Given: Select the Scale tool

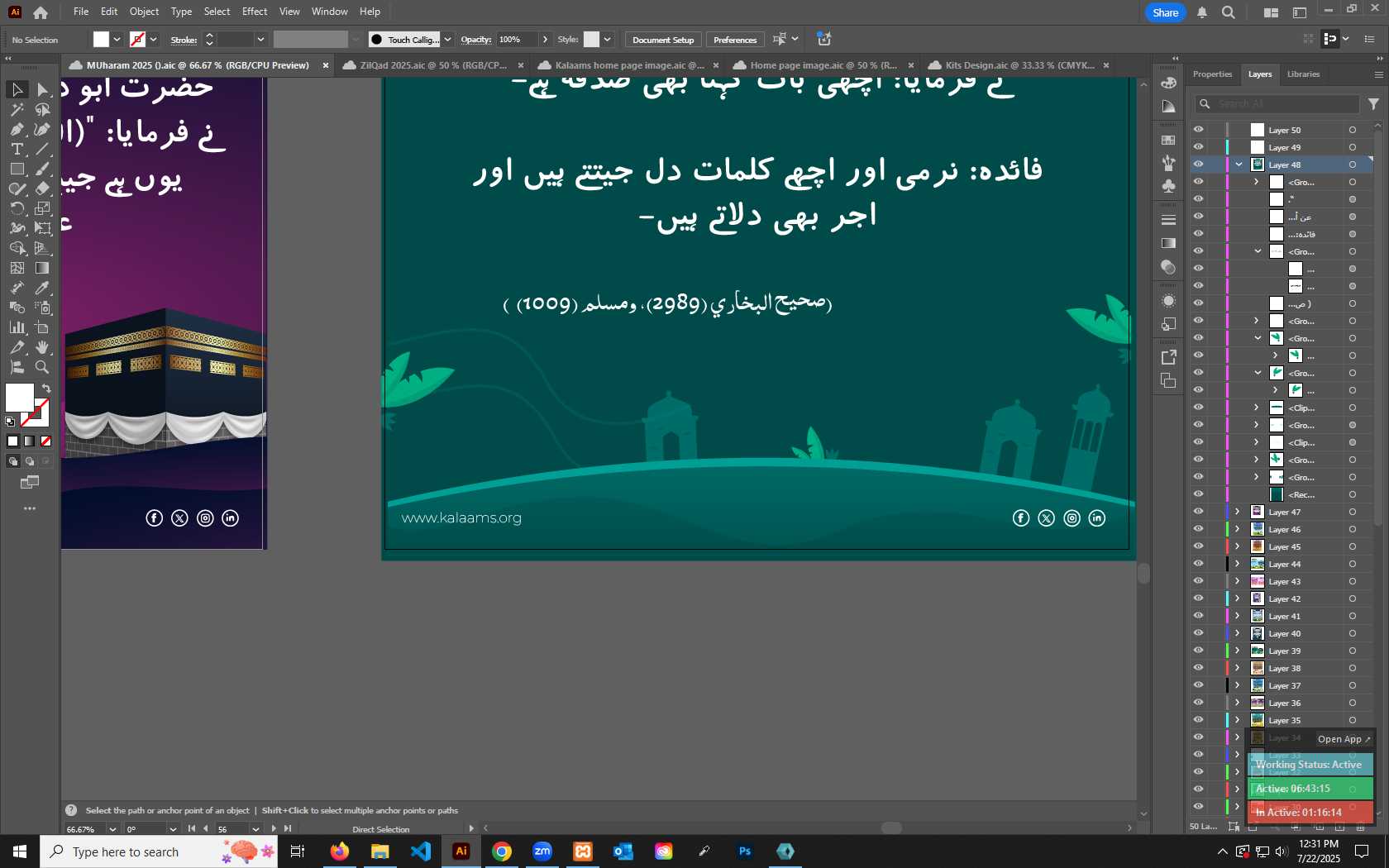Looking at the screenshot, I should tap(43, 208).
